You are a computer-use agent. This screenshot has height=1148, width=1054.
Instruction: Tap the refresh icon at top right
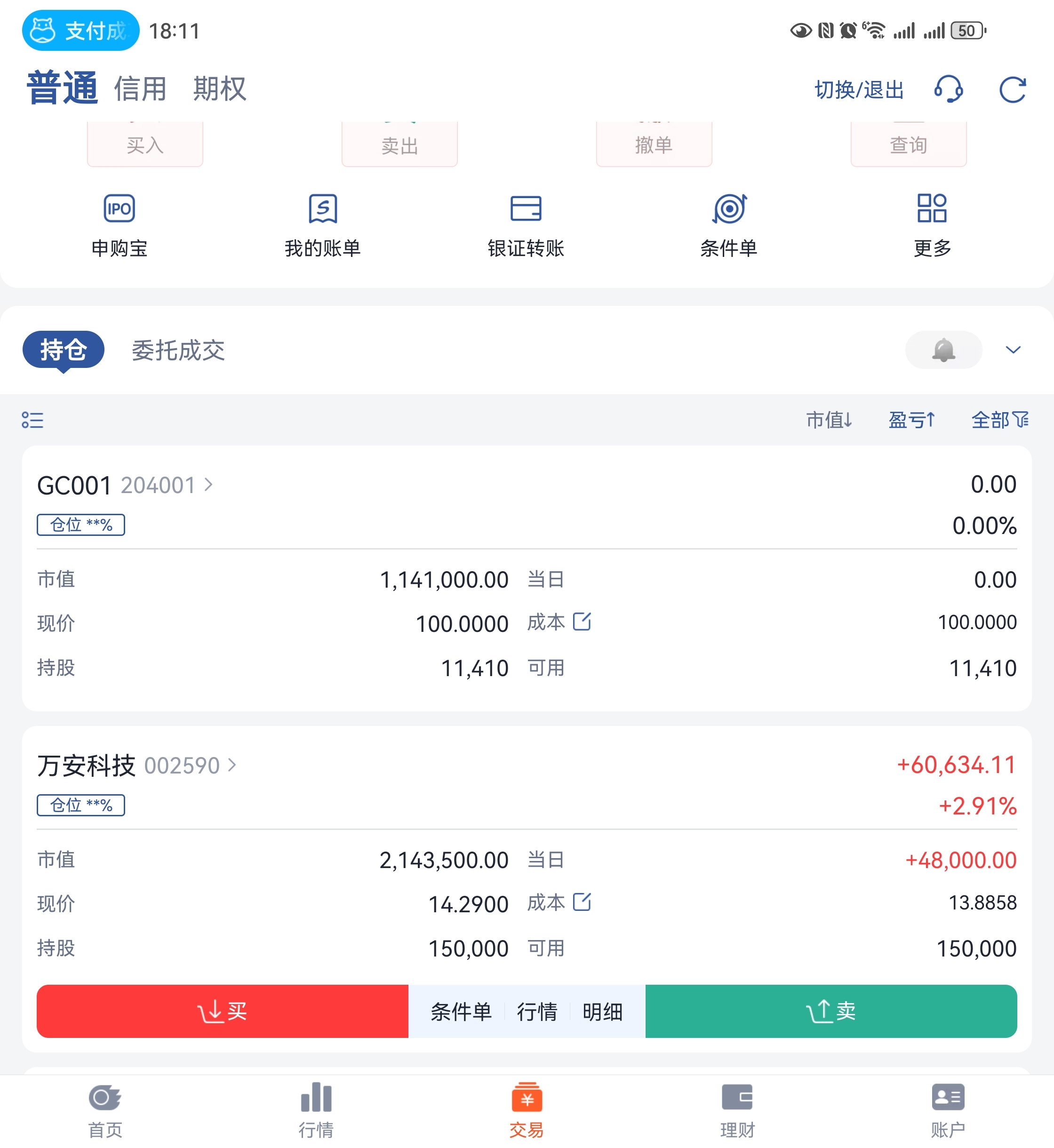tap(1013, 89)
